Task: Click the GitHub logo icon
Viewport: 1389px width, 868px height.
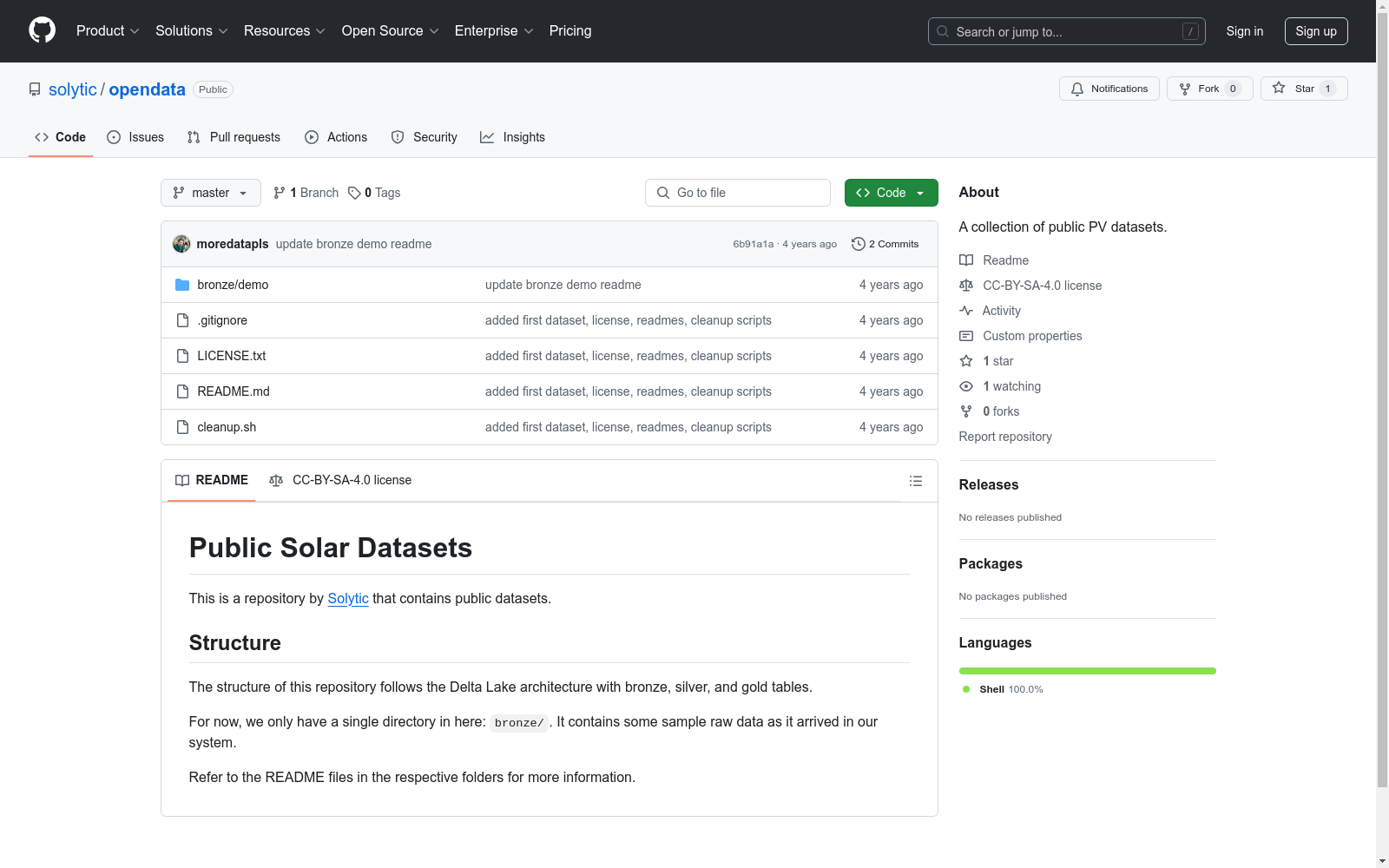Action: pyautogui.click(x=42, y=30)
